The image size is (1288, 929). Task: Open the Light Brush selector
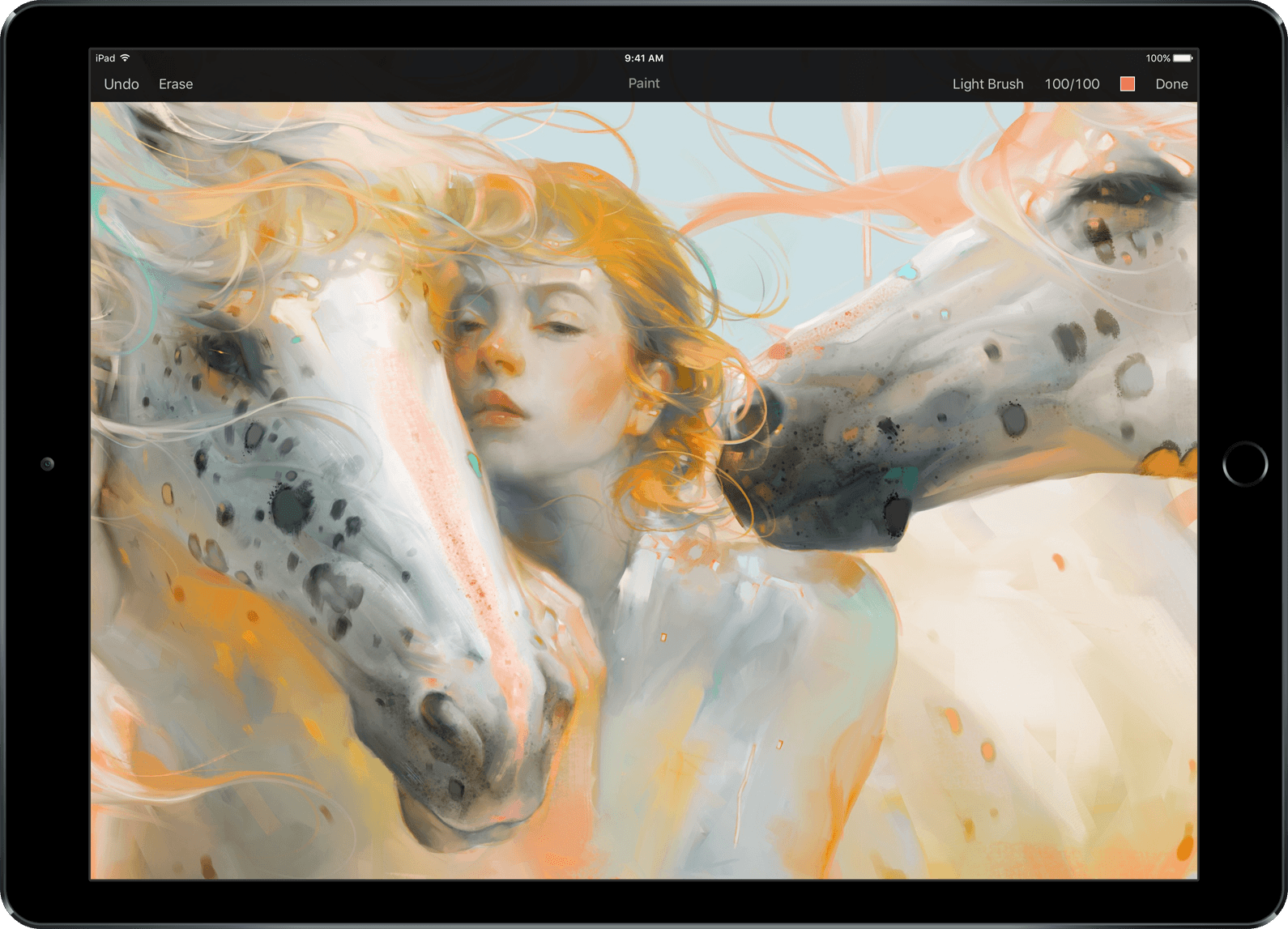(987, 84)
